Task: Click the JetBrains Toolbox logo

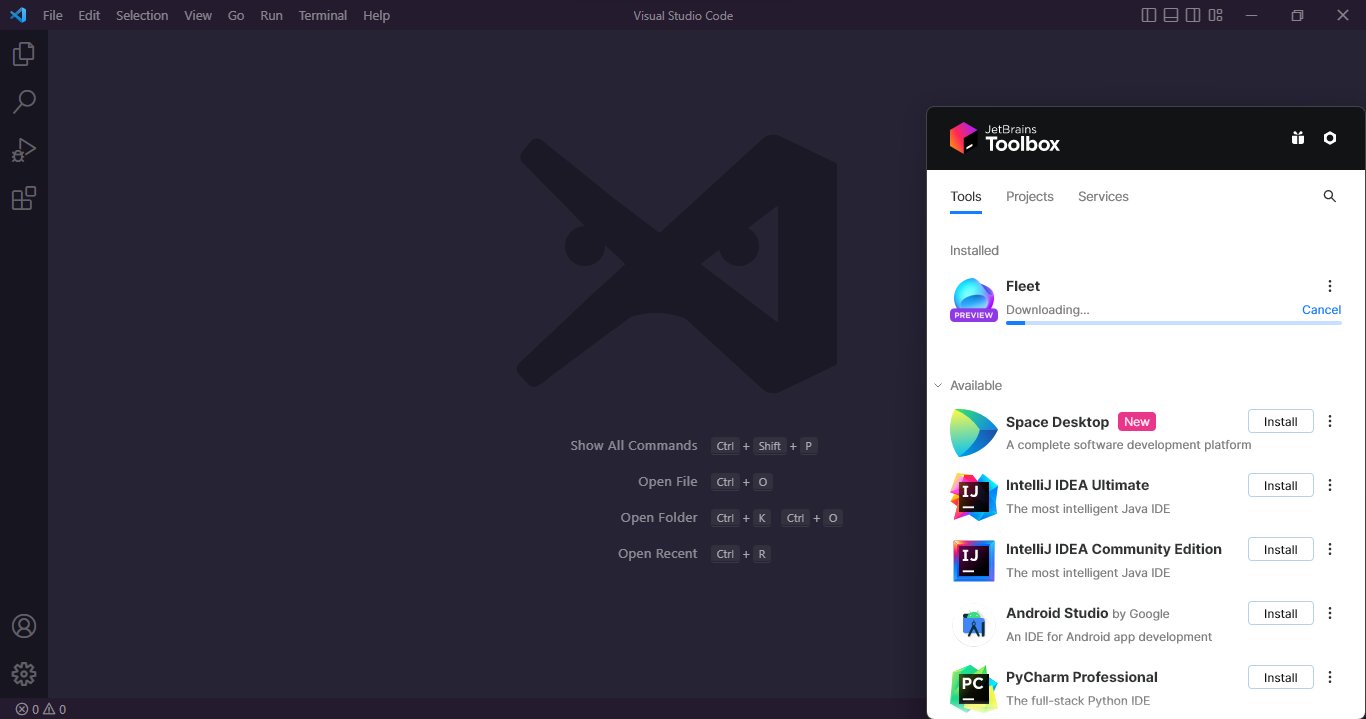Action: pyautogui.click(x=1004, y=138)
